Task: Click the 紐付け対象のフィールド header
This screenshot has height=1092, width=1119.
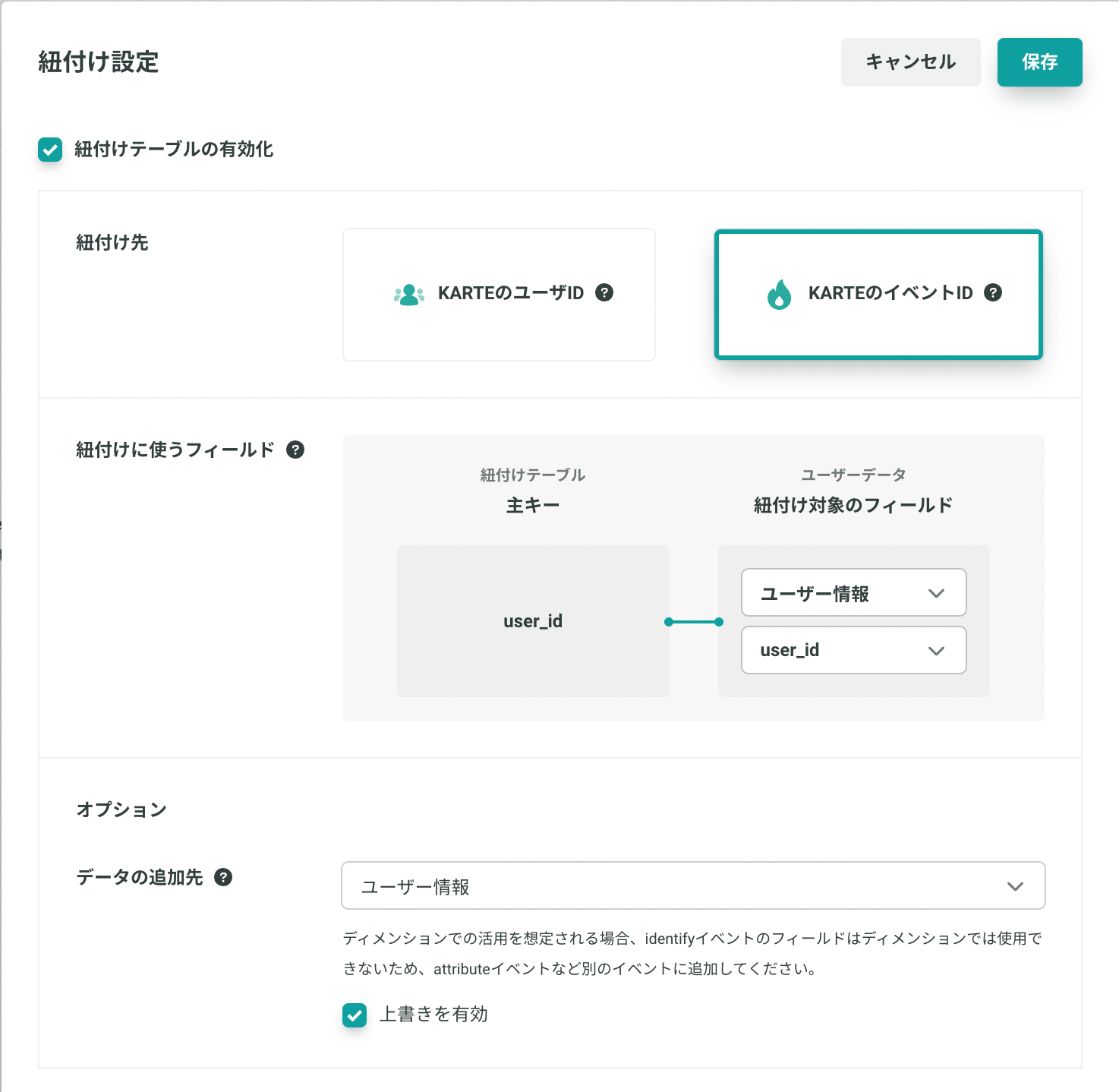Action: click(853, 505)
